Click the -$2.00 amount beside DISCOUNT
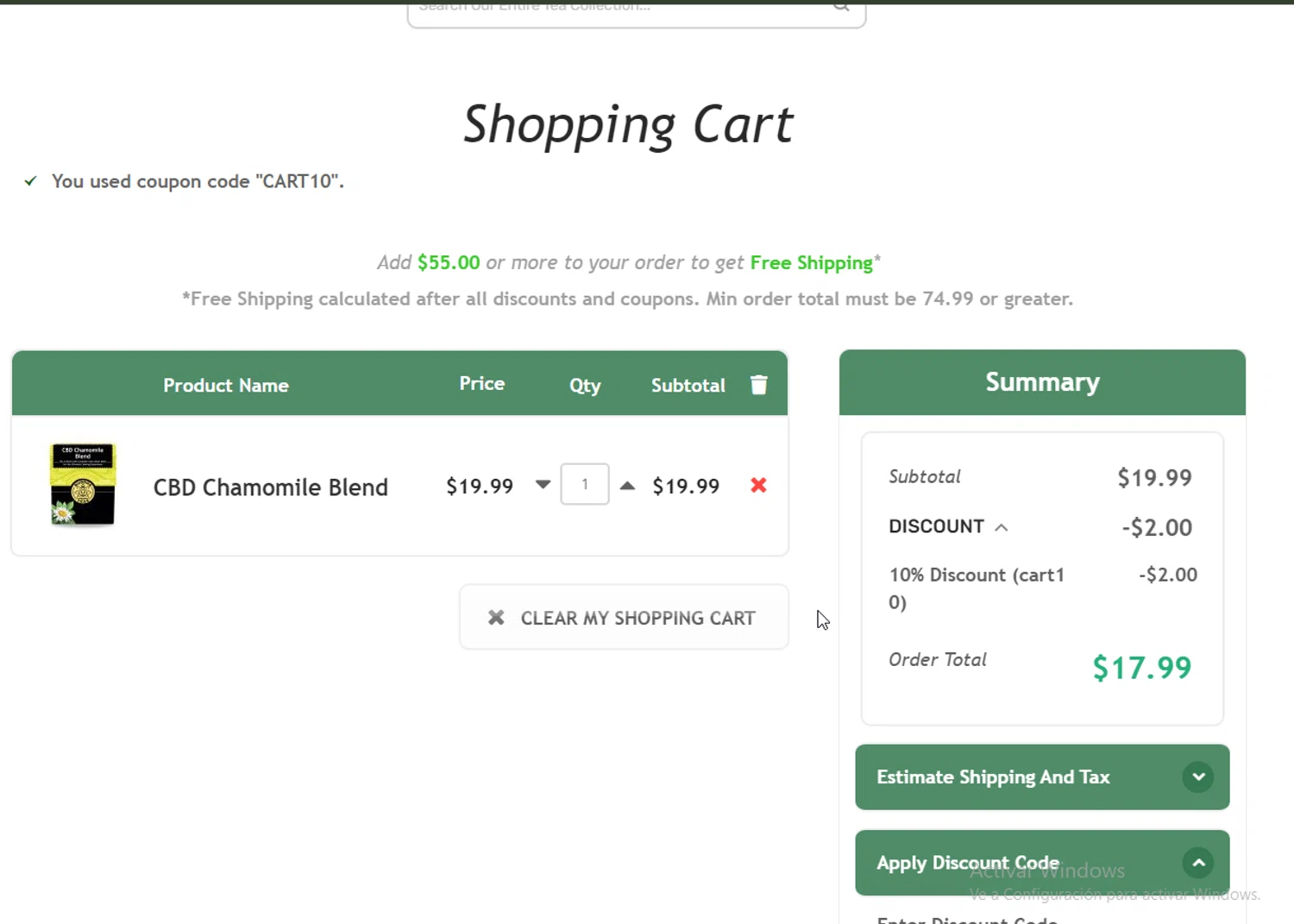 pyautogui.click(x=1157, y=527)
